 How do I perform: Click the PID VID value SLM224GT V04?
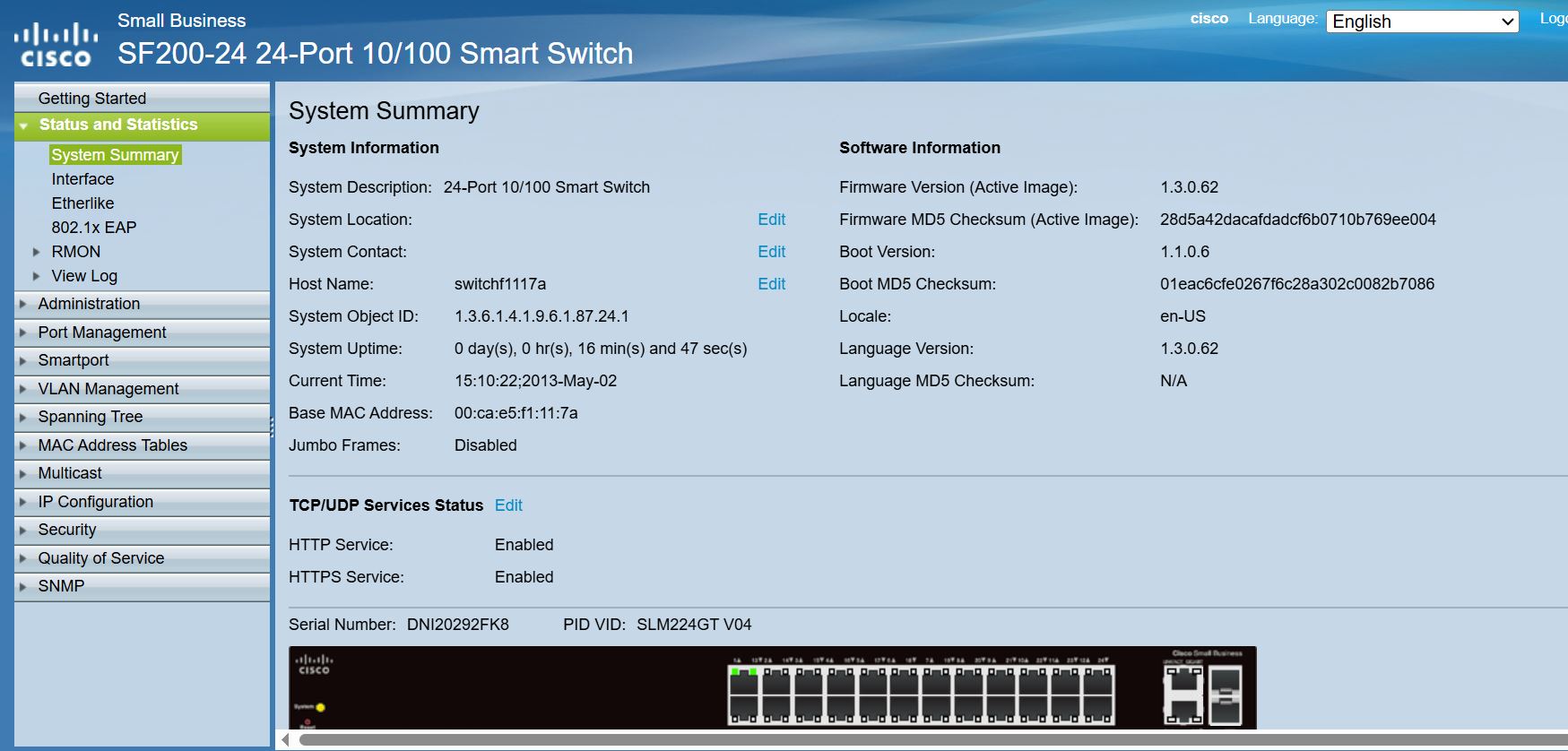point(694,625)
